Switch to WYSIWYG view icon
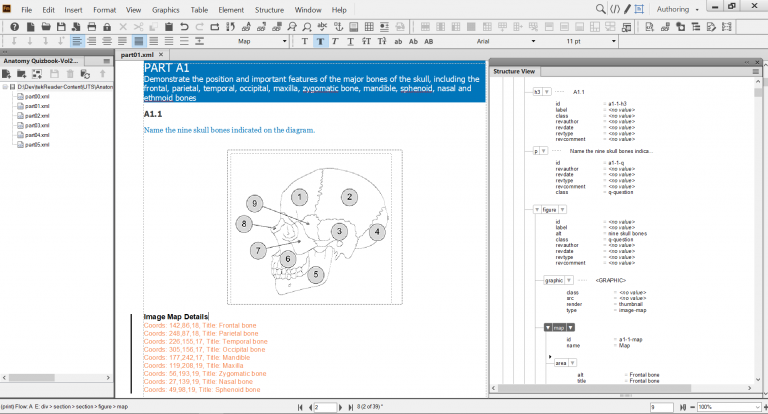Viewport: 768px width, 414px height. [639, 9]
